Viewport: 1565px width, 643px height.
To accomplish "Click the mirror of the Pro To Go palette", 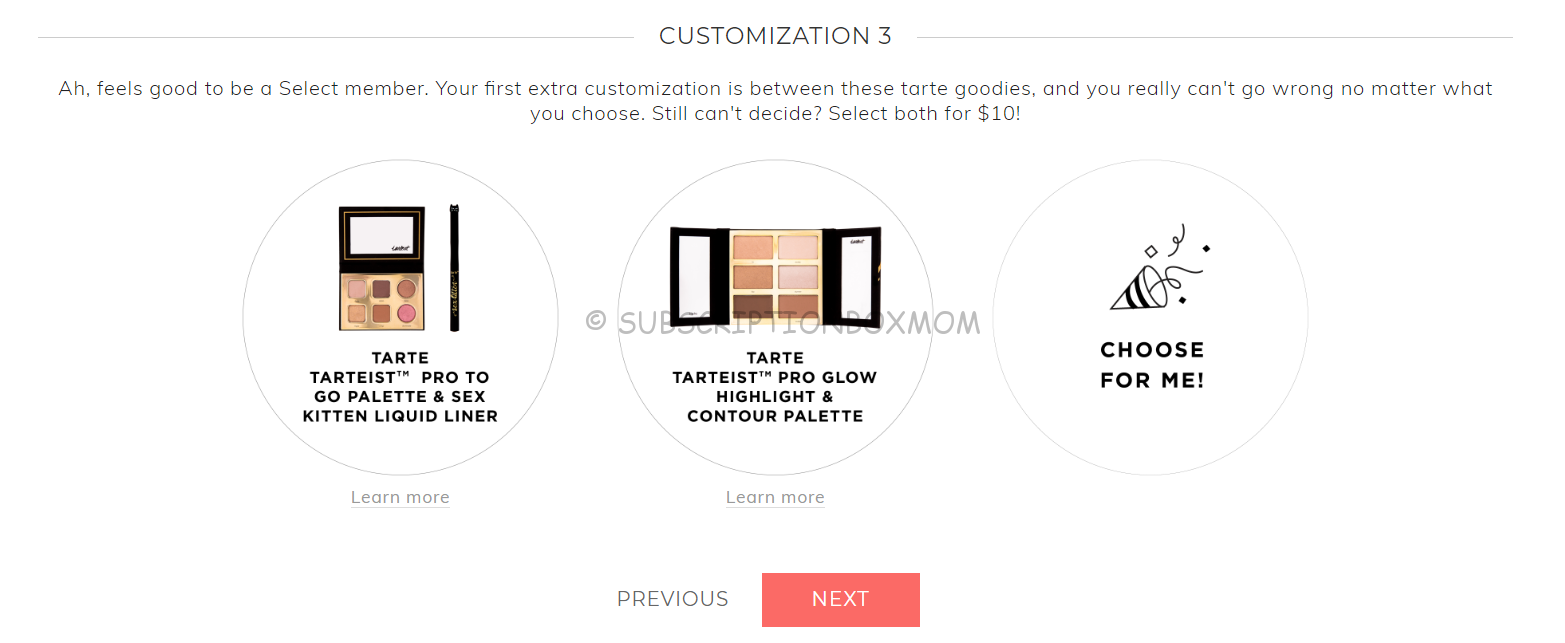I will pos(382,238).
